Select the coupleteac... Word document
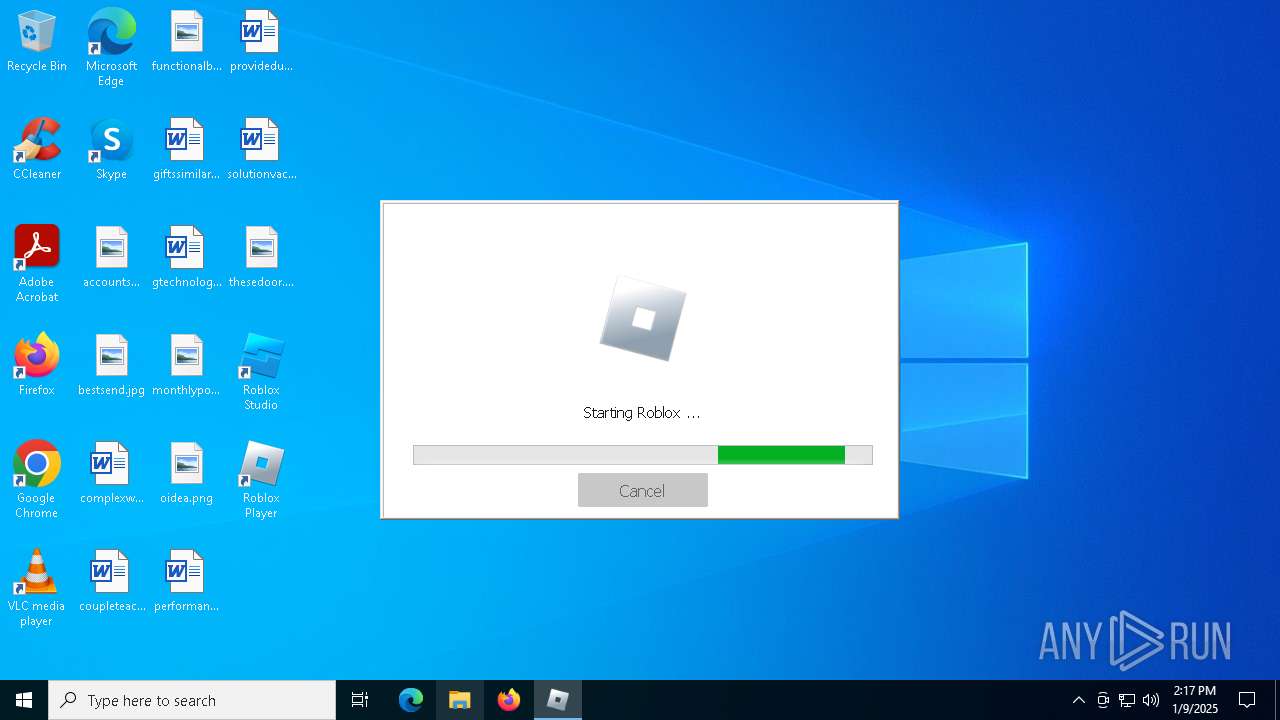 (111, 582)
